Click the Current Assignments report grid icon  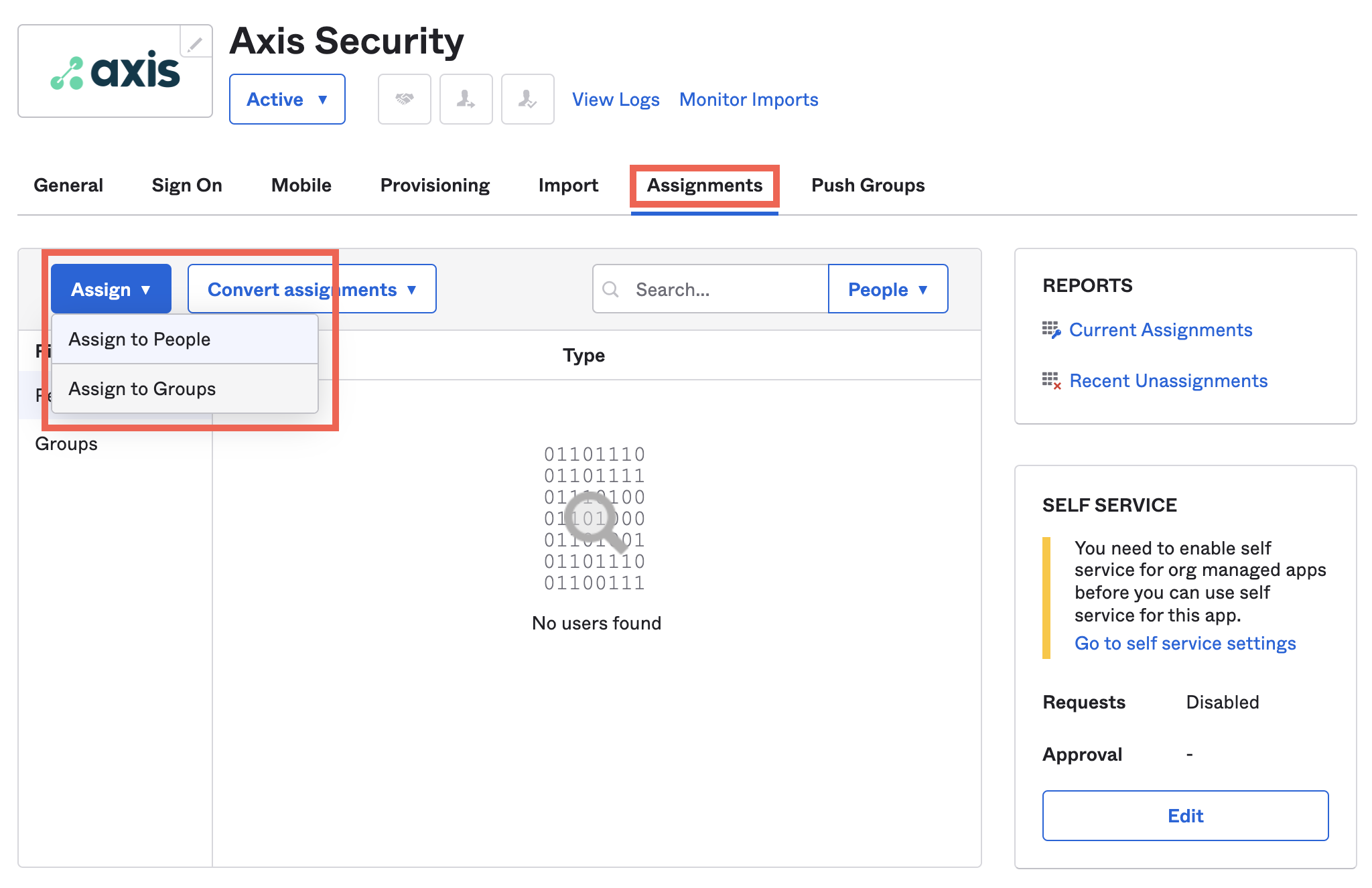coord(1051,329)
